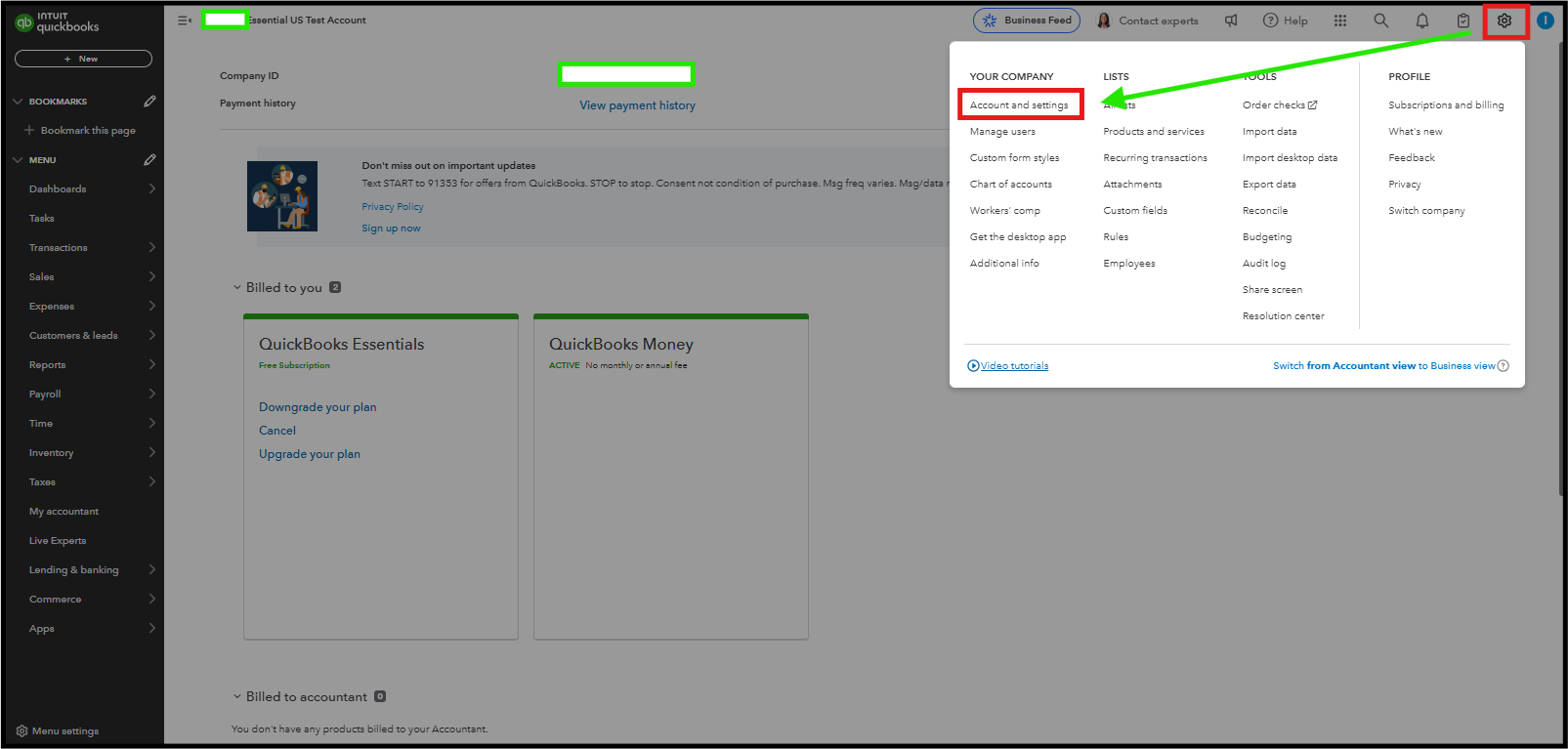The image size is (1568, 749).
Task: Edit menu with pencil icon
Action: pyautogui.click(x=149, y=160)
